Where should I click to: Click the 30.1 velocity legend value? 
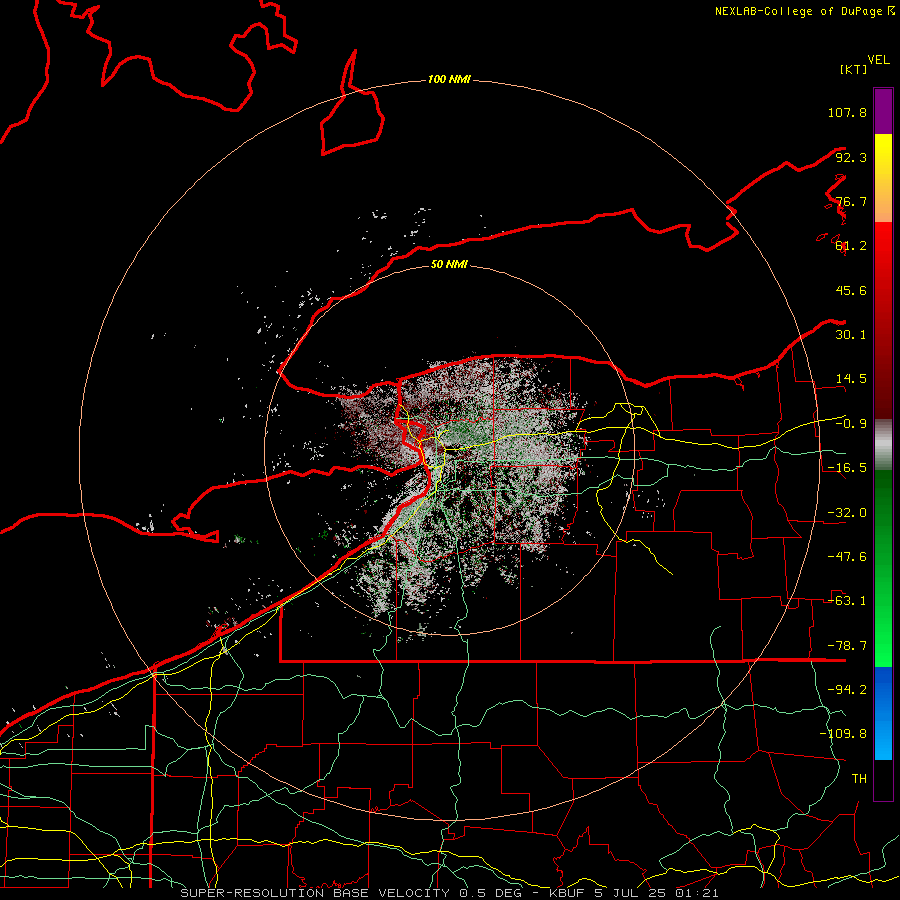coord(851,335)
